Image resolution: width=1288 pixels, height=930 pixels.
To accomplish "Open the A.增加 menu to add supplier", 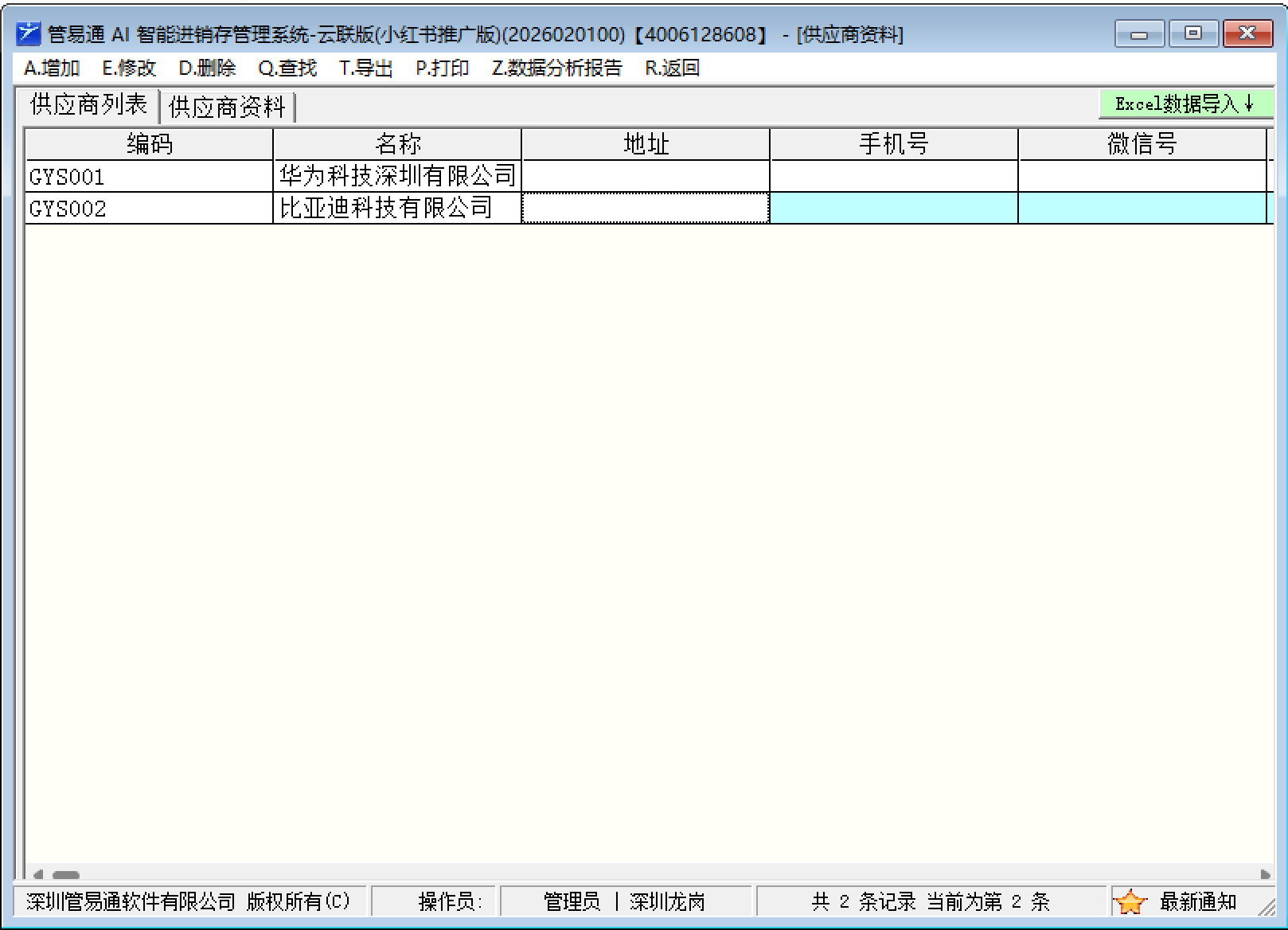I will (52, 68).
